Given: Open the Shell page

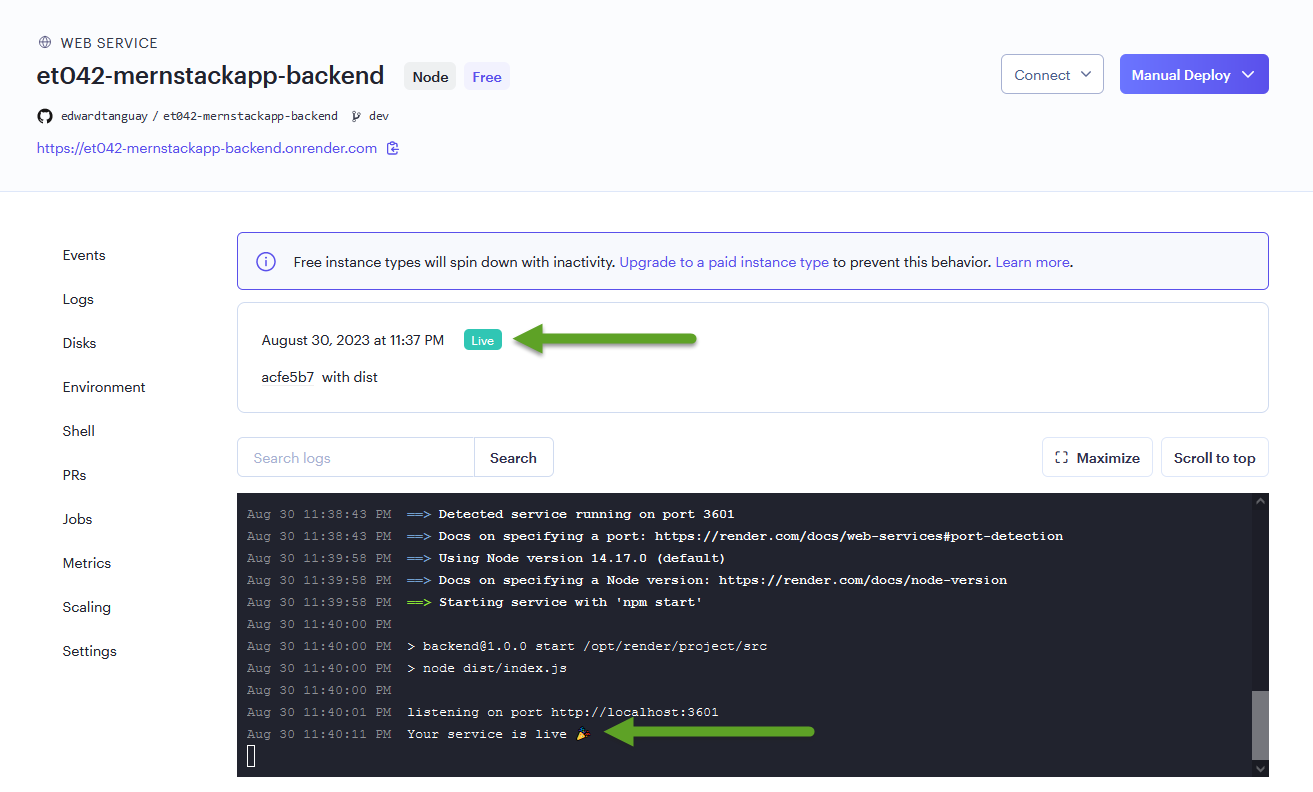Looking at the screenshot, I should (79, 431).
